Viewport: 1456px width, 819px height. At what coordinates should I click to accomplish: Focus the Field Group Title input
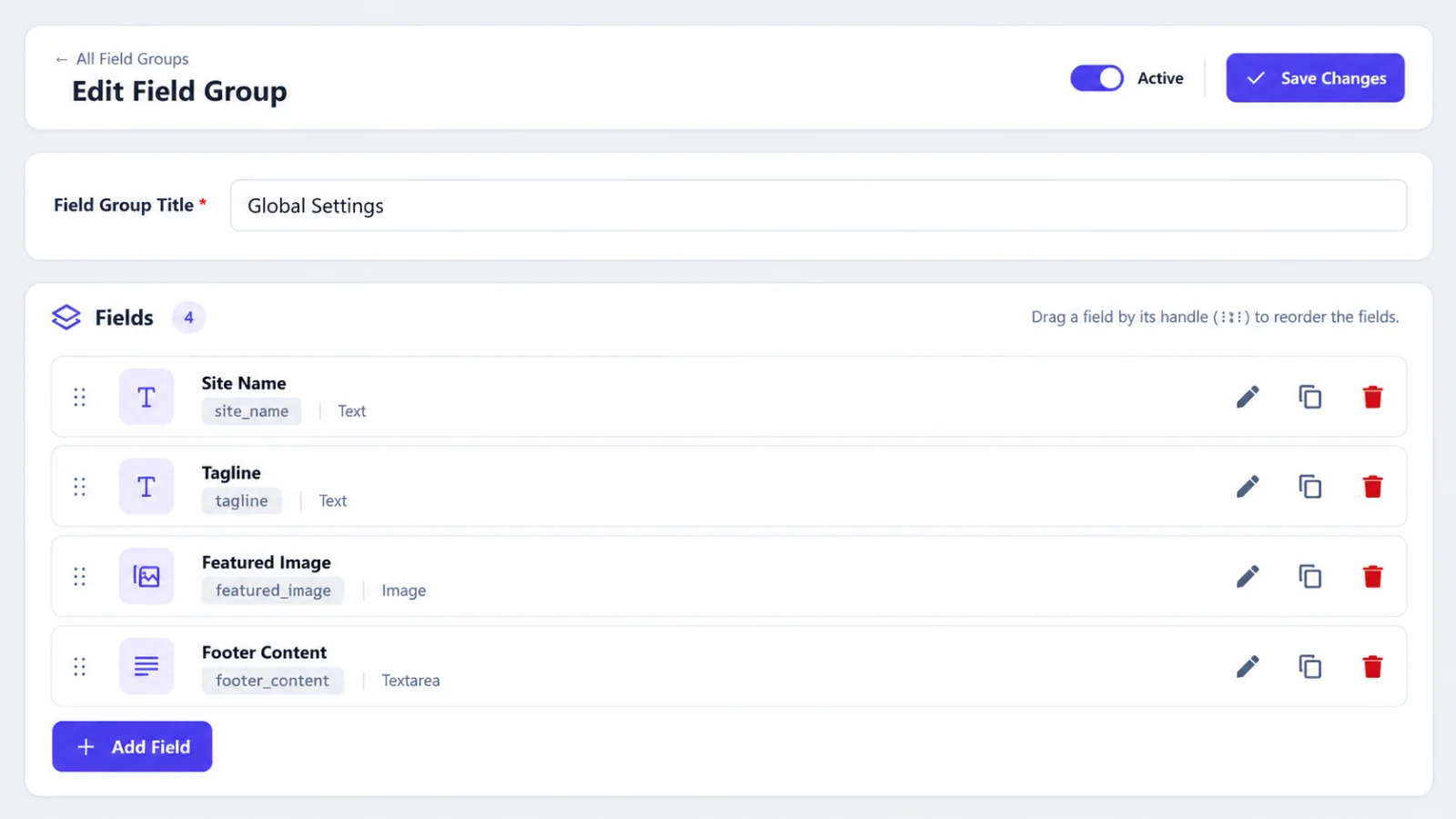tap(818, 206)
